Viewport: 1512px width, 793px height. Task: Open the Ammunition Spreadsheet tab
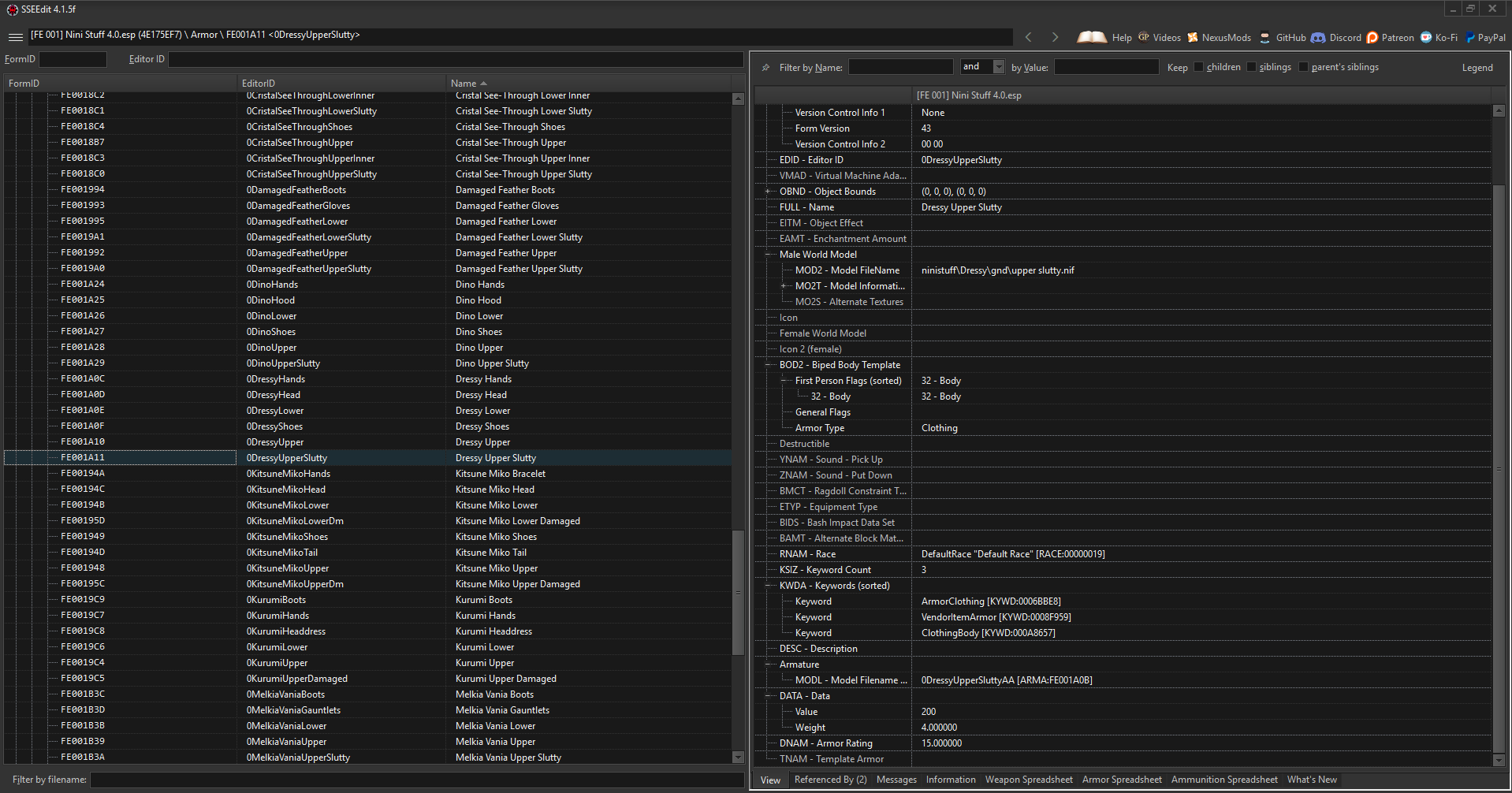(1224, 780)
